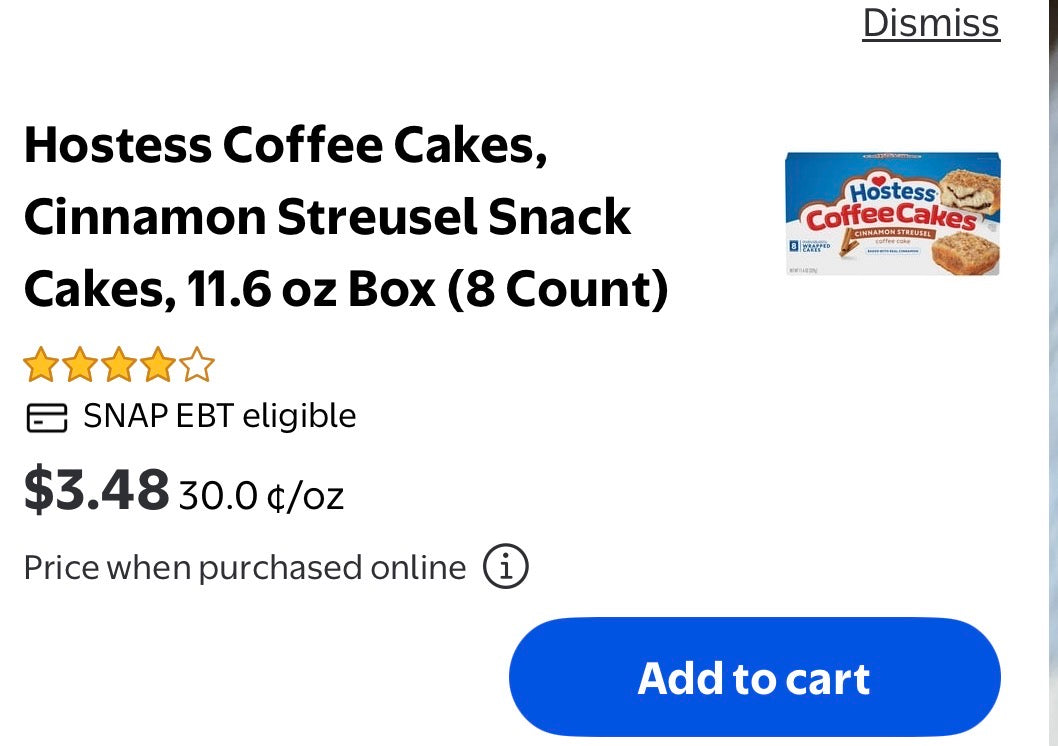Click the $3.48 price text
The image size is (1058, 746).
95,488
